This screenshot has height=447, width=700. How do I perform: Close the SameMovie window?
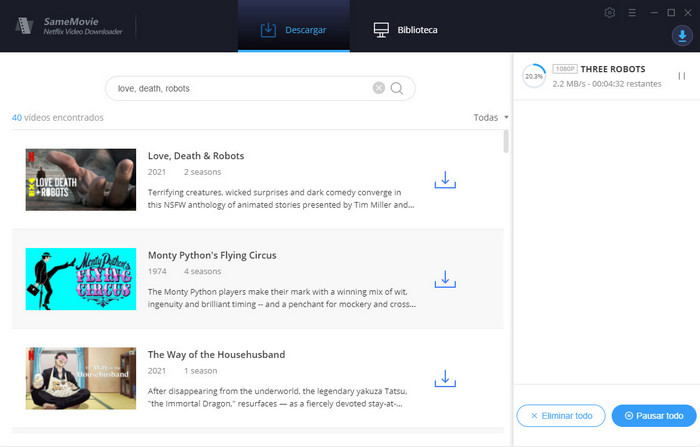pos(688,13)
